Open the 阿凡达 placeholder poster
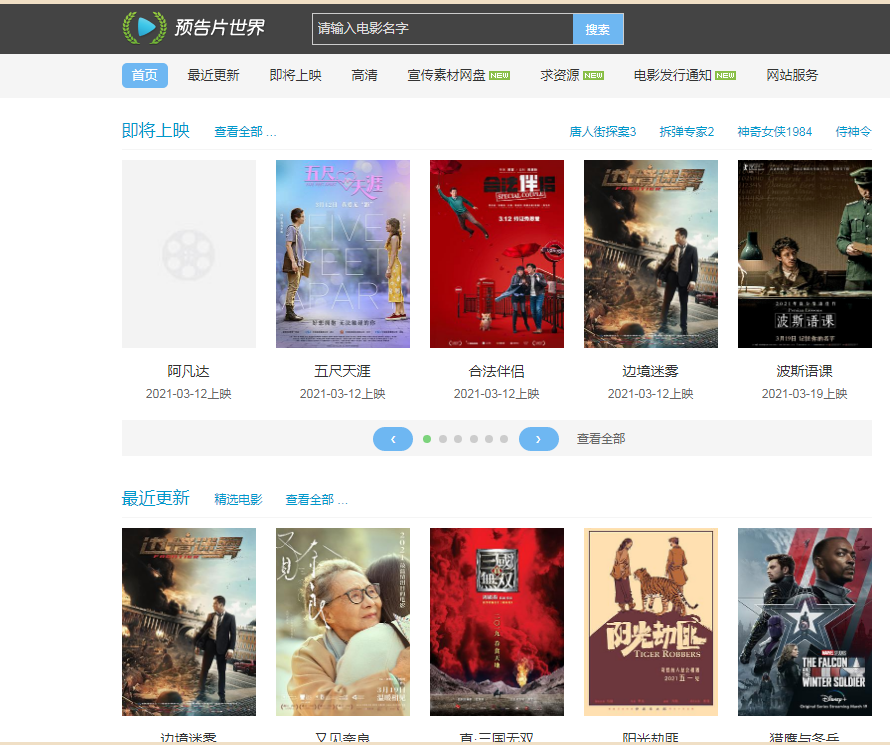Image resolution: width=890 pixels, height=745 pixels. tap(189, 254)
